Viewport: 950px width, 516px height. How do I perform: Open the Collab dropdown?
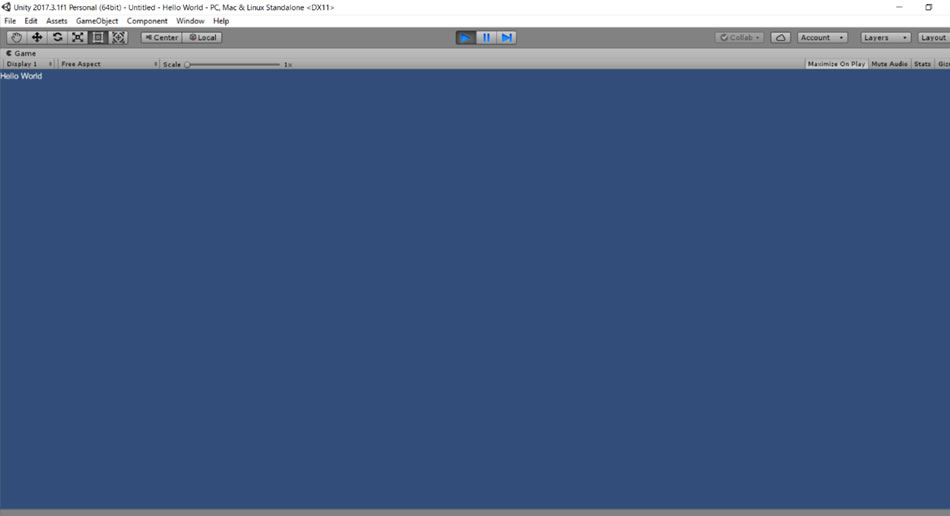(739, 38)
